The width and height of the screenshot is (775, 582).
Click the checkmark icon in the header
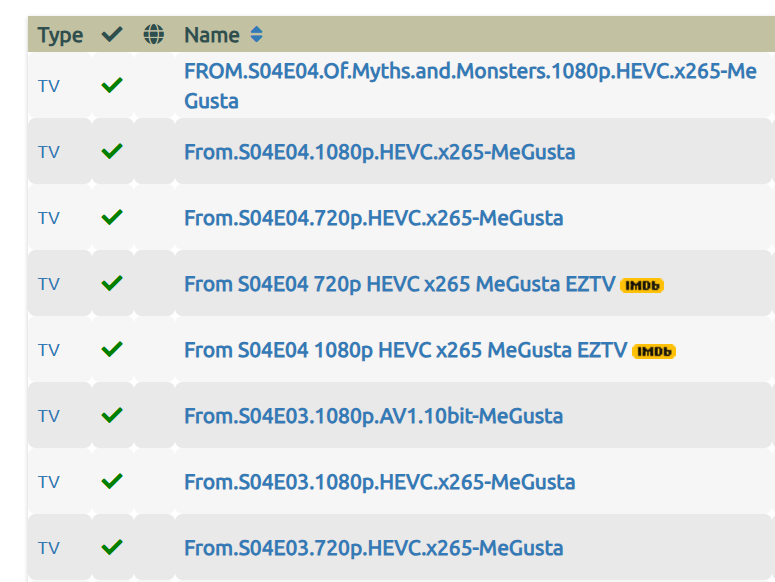(x=112, y=35)
